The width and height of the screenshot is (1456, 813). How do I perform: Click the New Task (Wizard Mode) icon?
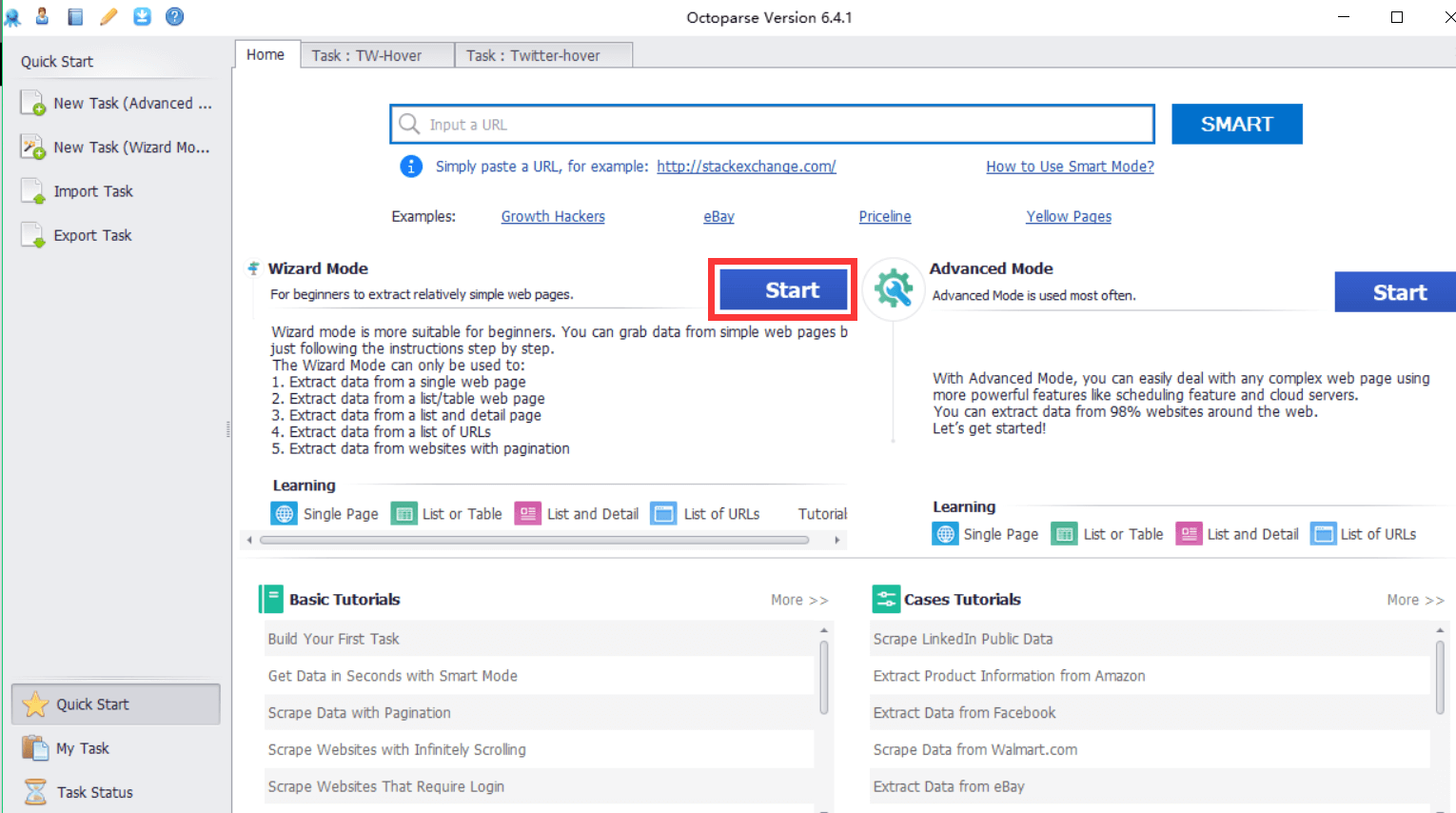33,147
